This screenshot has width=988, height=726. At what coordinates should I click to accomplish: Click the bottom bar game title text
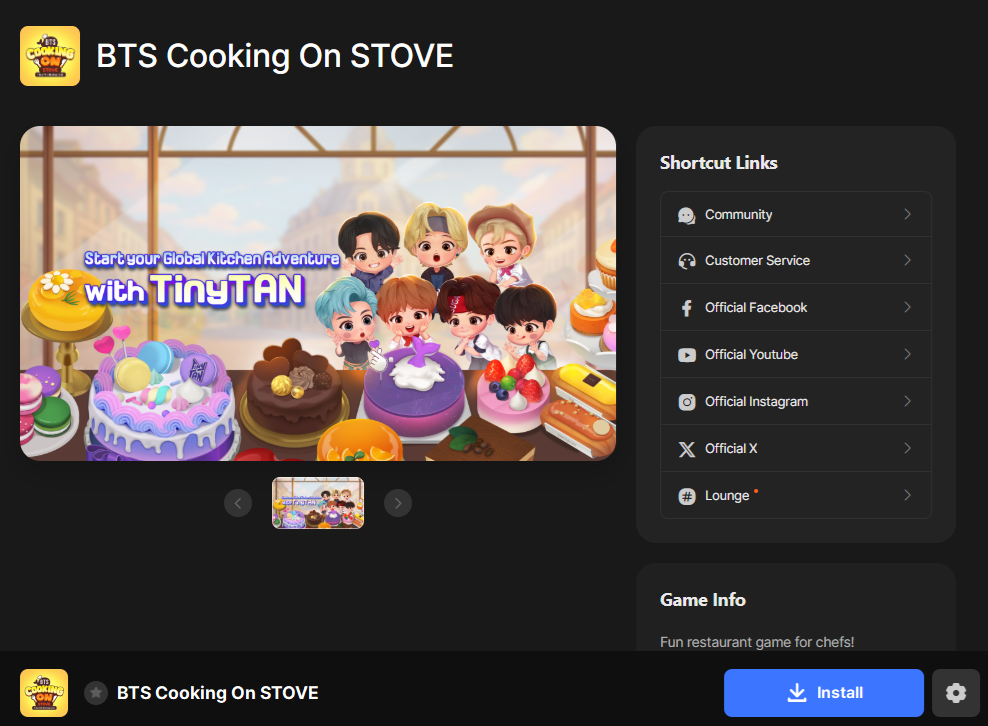[x=217, y=693]
